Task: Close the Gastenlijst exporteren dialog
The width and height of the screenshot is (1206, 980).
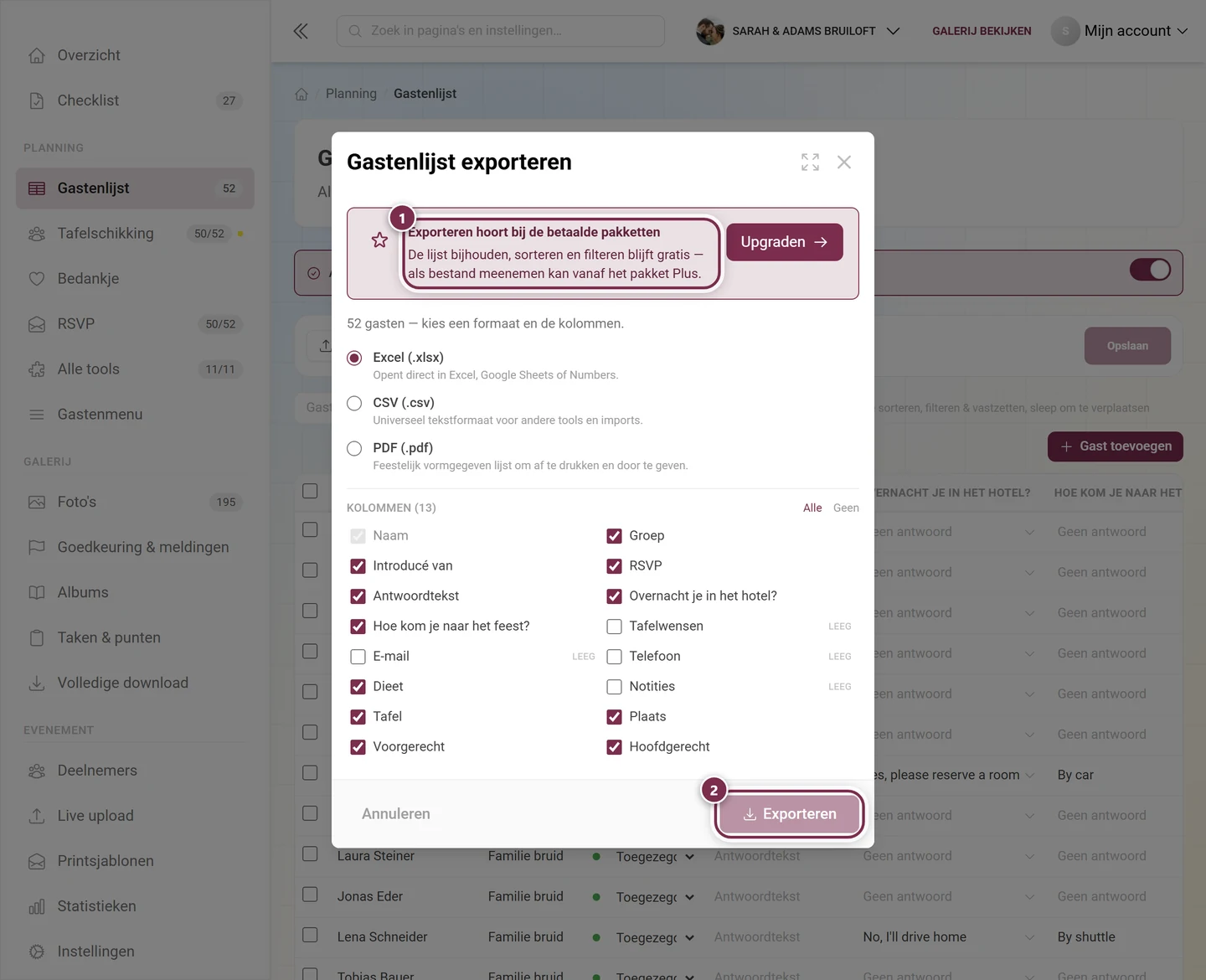Action: pyautogui.click(x=844, y=162)
